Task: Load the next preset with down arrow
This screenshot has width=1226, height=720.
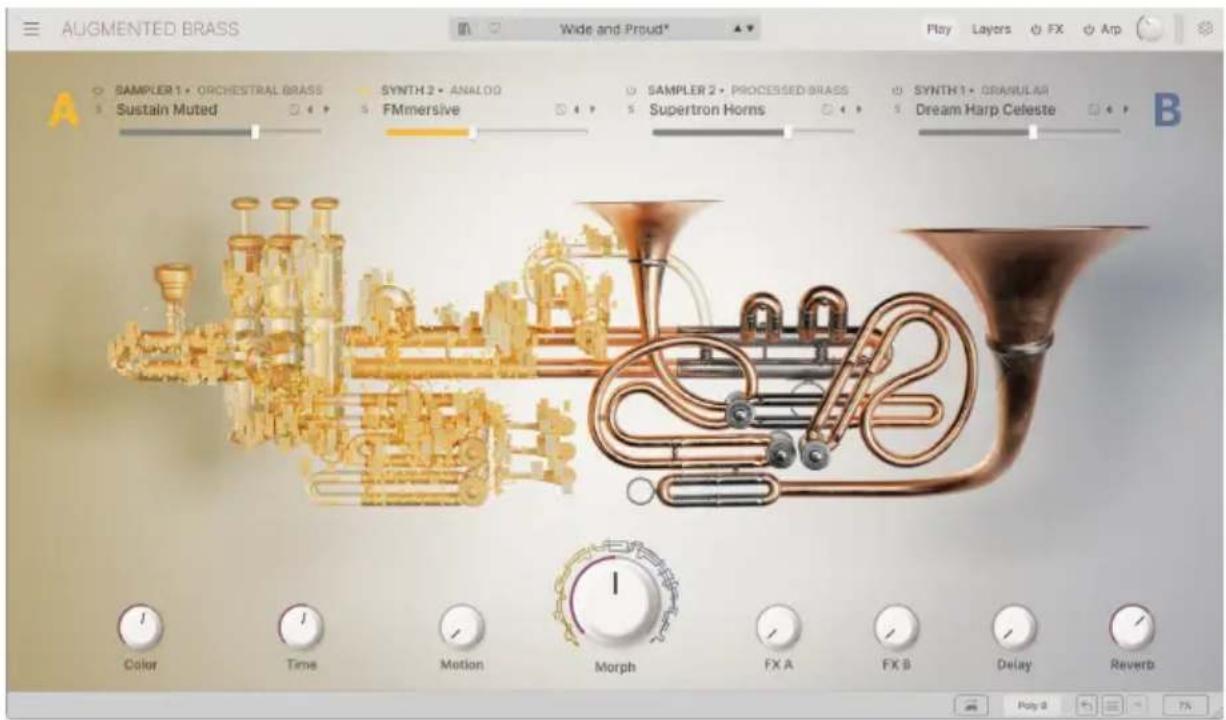Action: click(x=750, y=30)
